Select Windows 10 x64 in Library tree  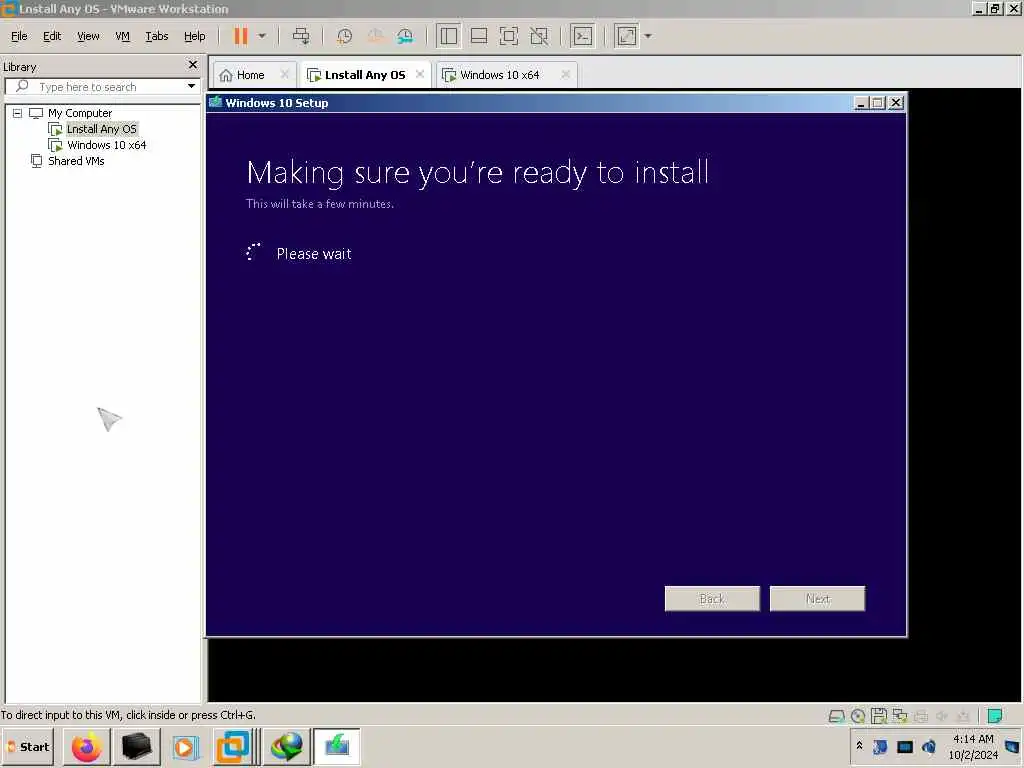click(106, 145)
